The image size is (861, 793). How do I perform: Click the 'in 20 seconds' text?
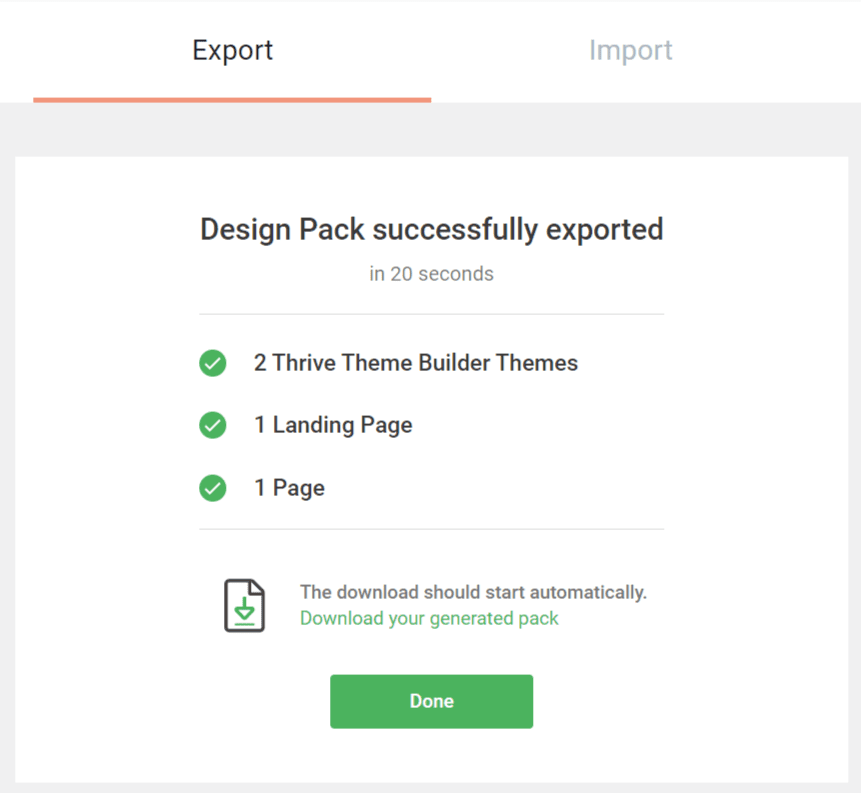[432, 273]
